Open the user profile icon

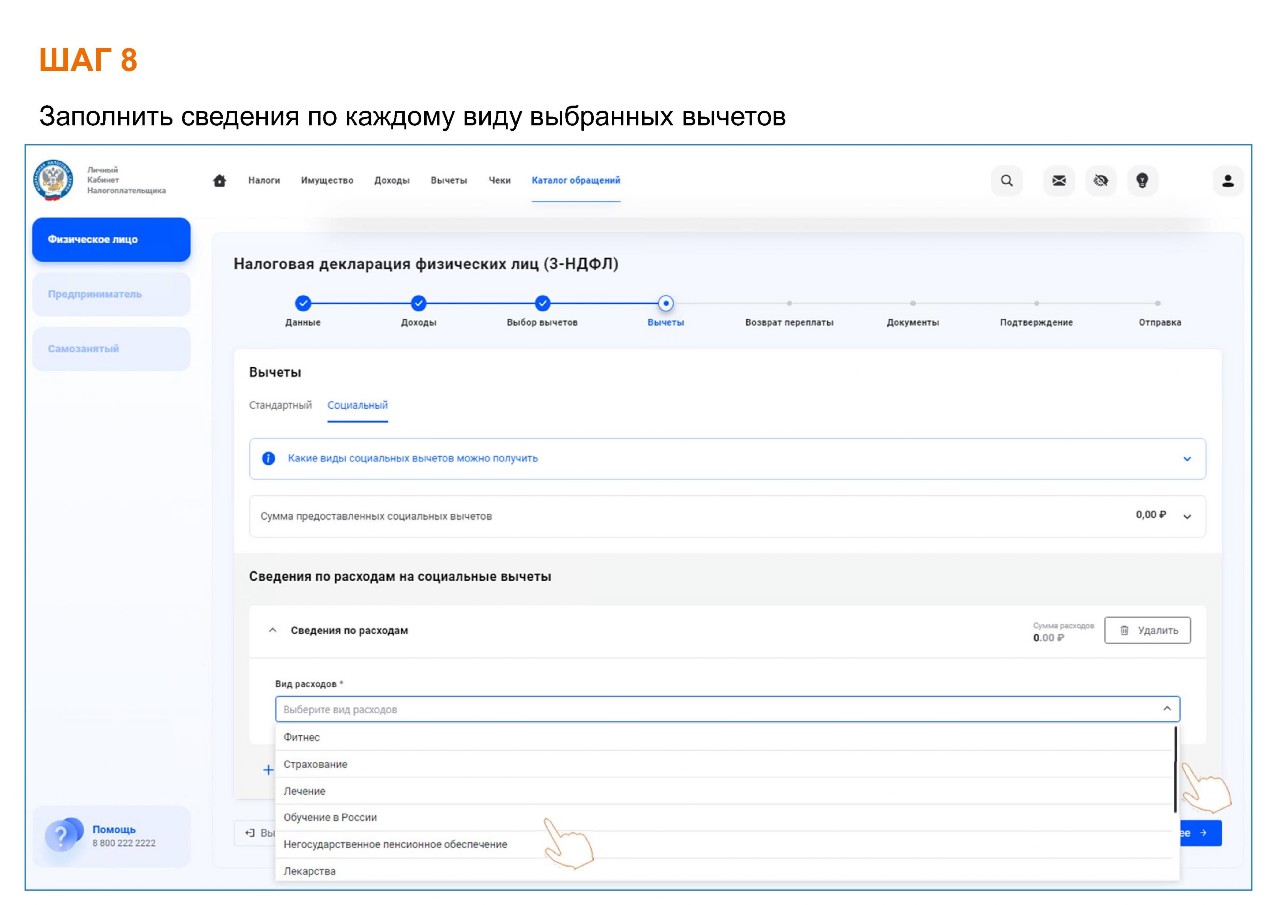point(1228,181)
